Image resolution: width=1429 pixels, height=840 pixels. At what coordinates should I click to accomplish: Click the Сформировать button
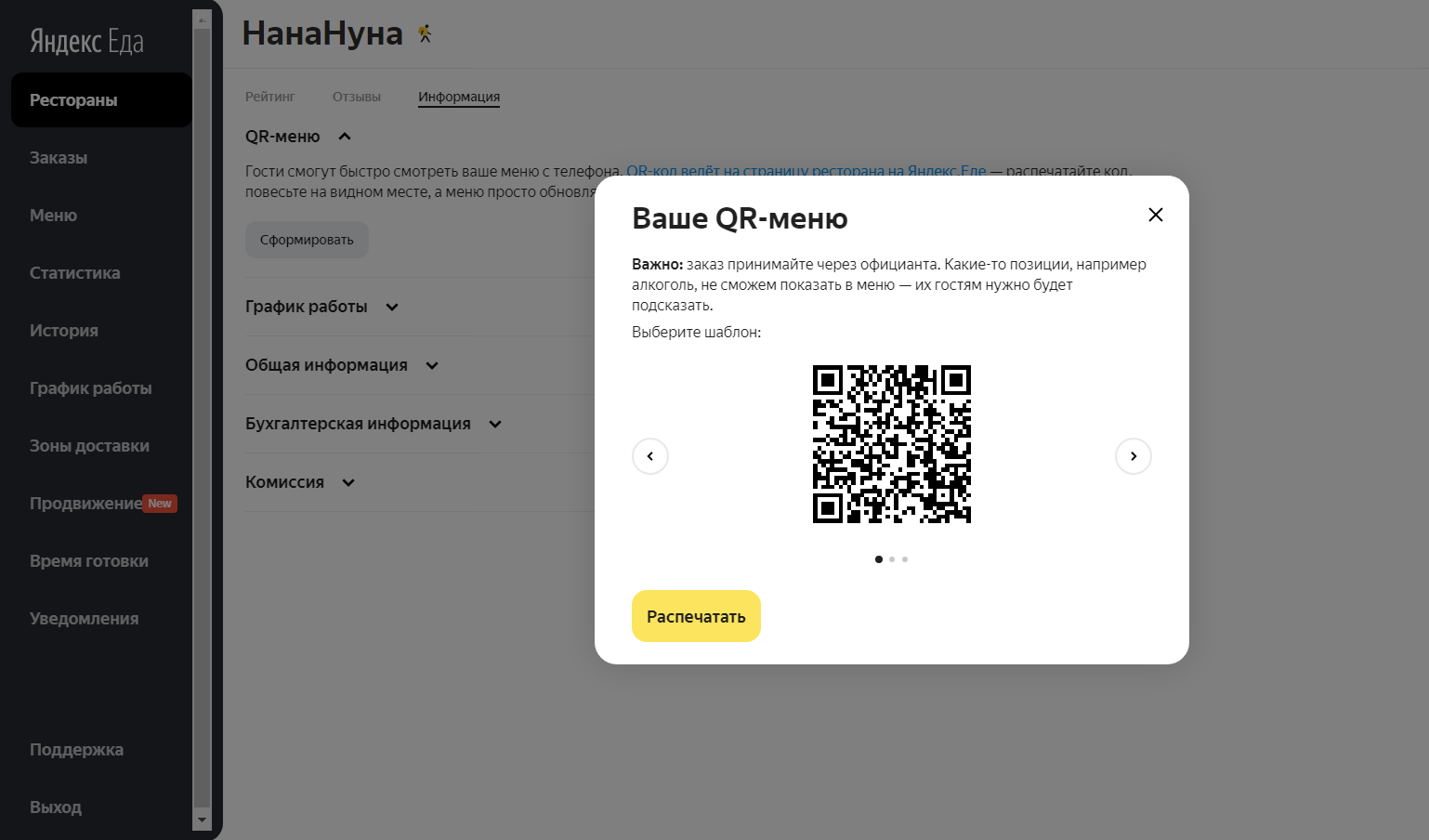click(x=307, y=240)
